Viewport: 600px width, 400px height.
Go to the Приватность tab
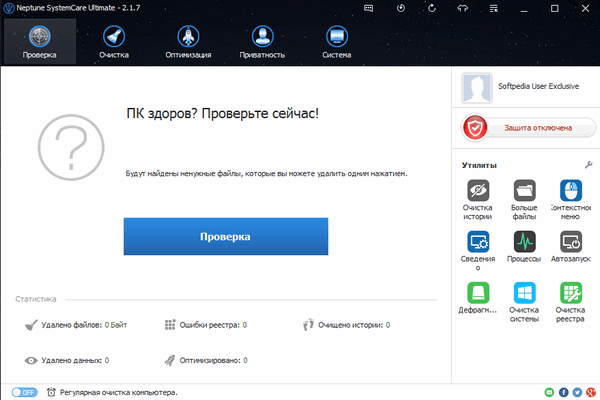pos(262,41)
